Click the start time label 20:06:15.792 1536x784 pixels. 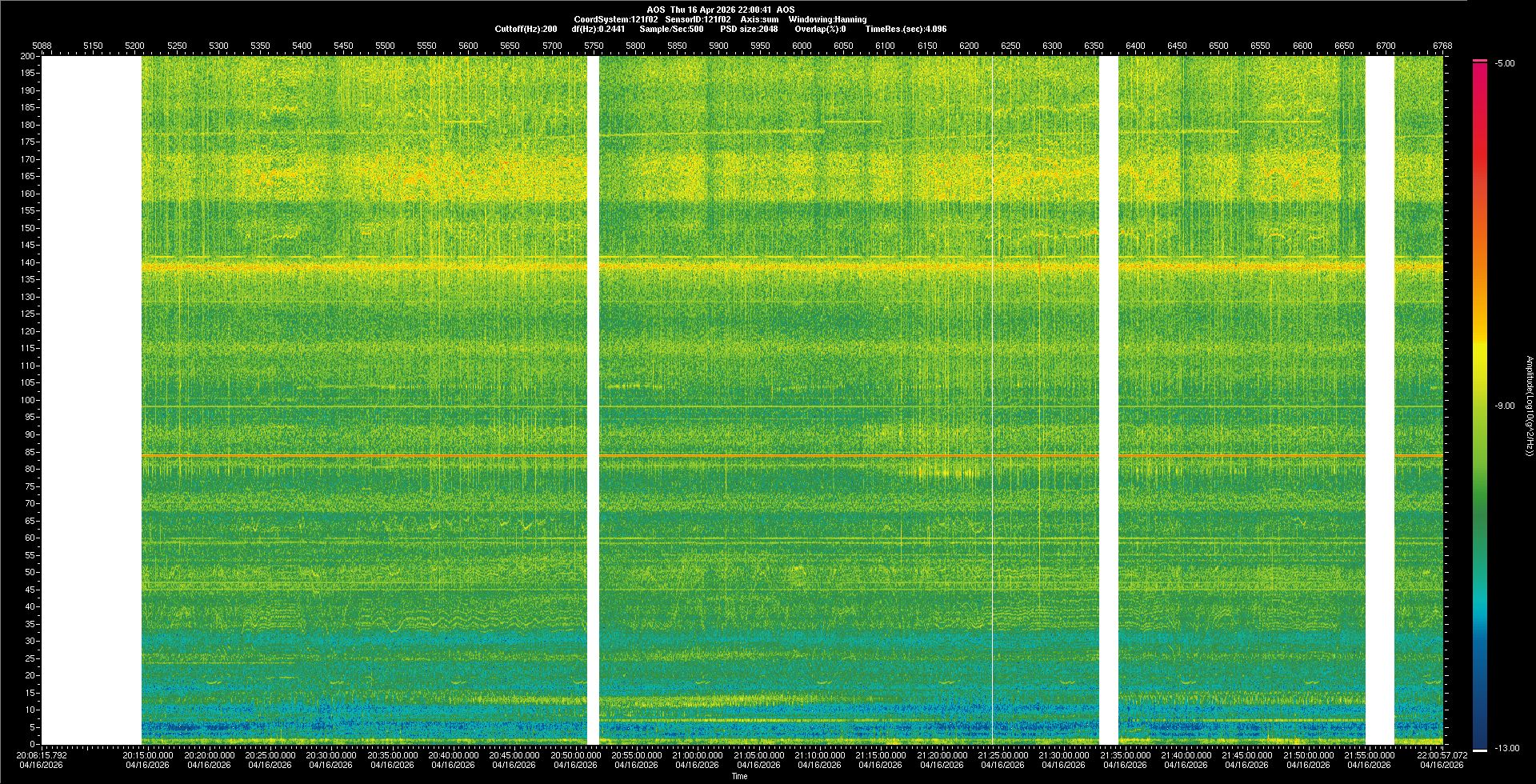pos(42,755)
